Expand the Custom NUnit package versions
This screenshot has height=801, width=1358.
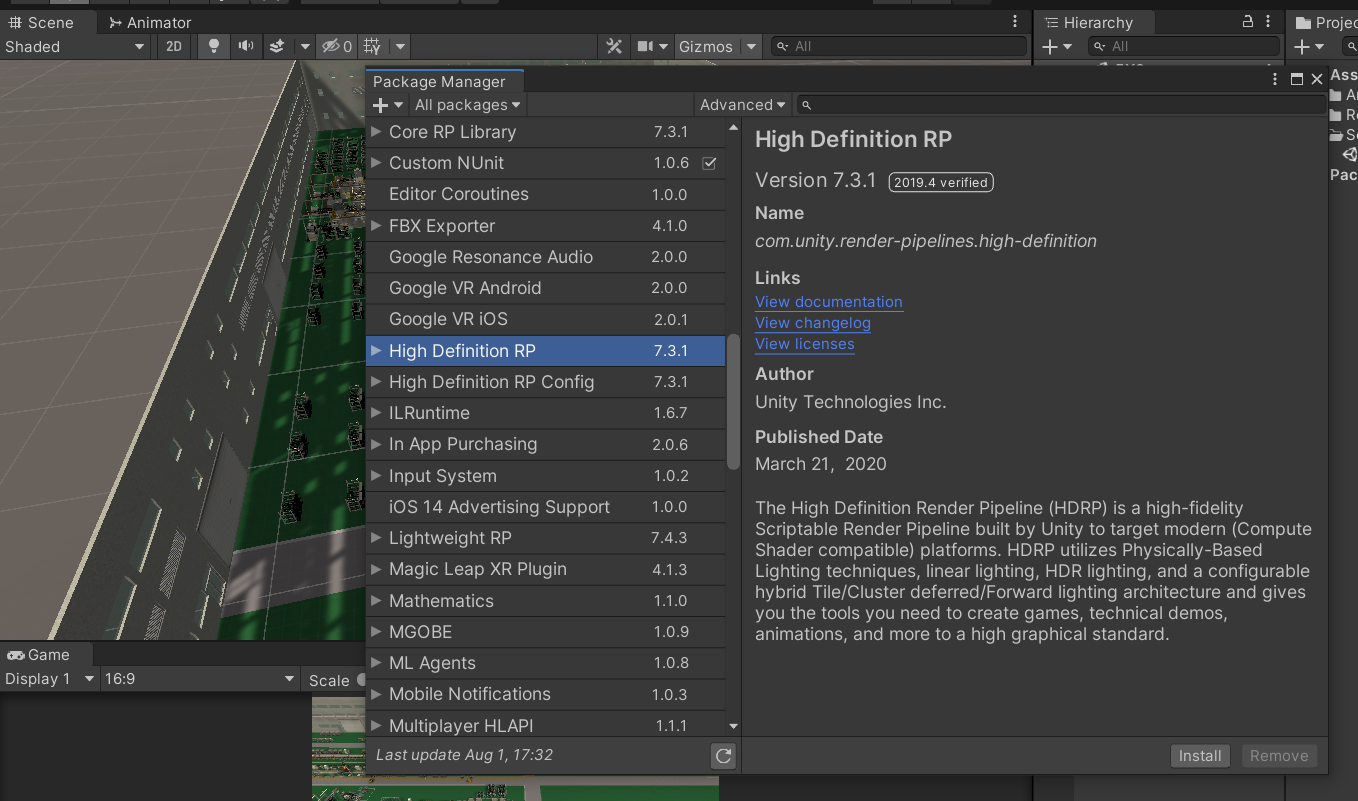pyautogui.click(x=376, y=162)
